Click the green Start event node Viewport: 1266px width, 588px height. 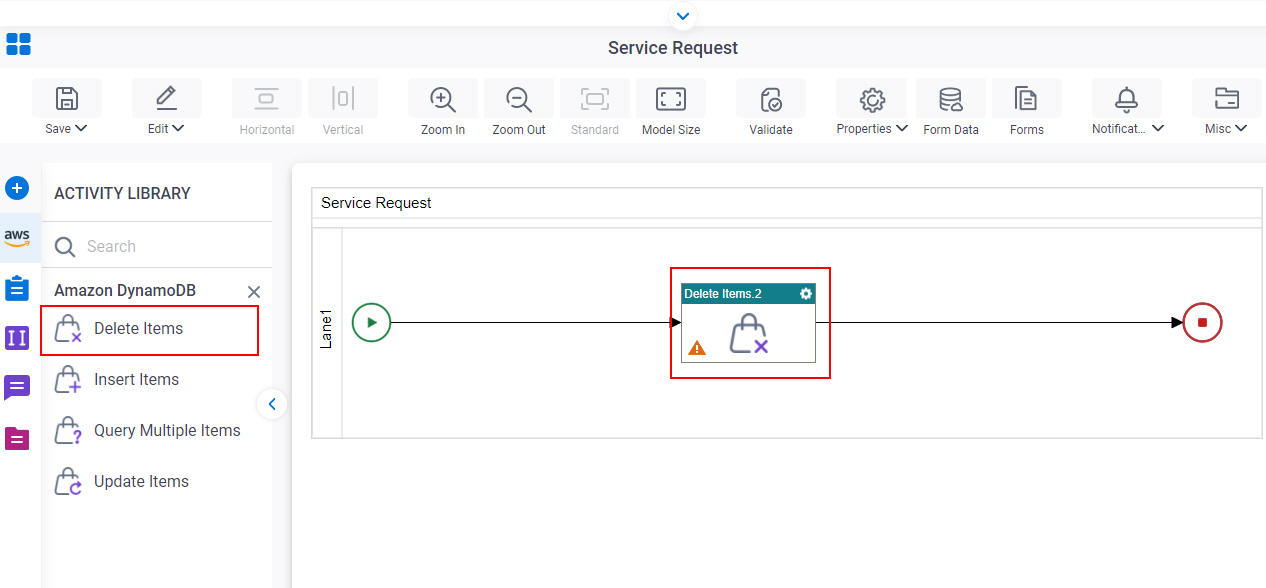[371, 322]
